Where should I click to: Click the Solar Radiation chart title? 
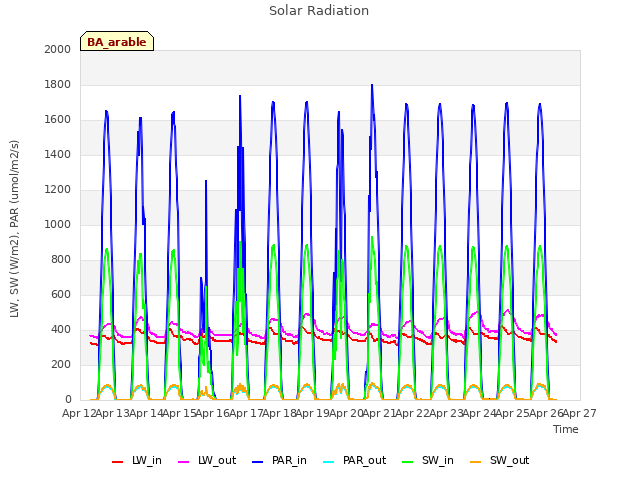[319, 11]
